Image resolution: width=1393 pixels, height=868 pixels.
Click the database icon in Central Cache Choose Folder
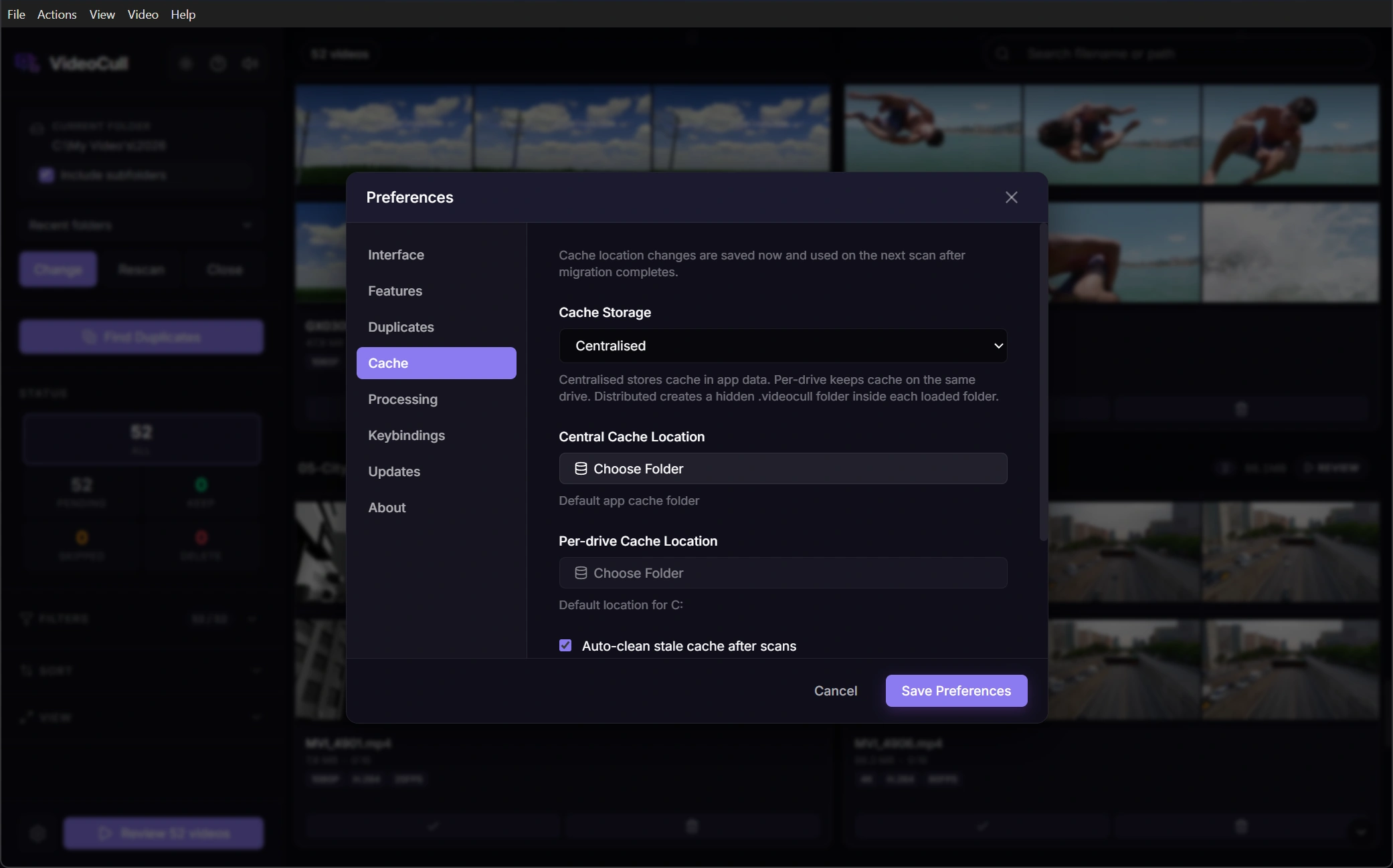(581, 469)
